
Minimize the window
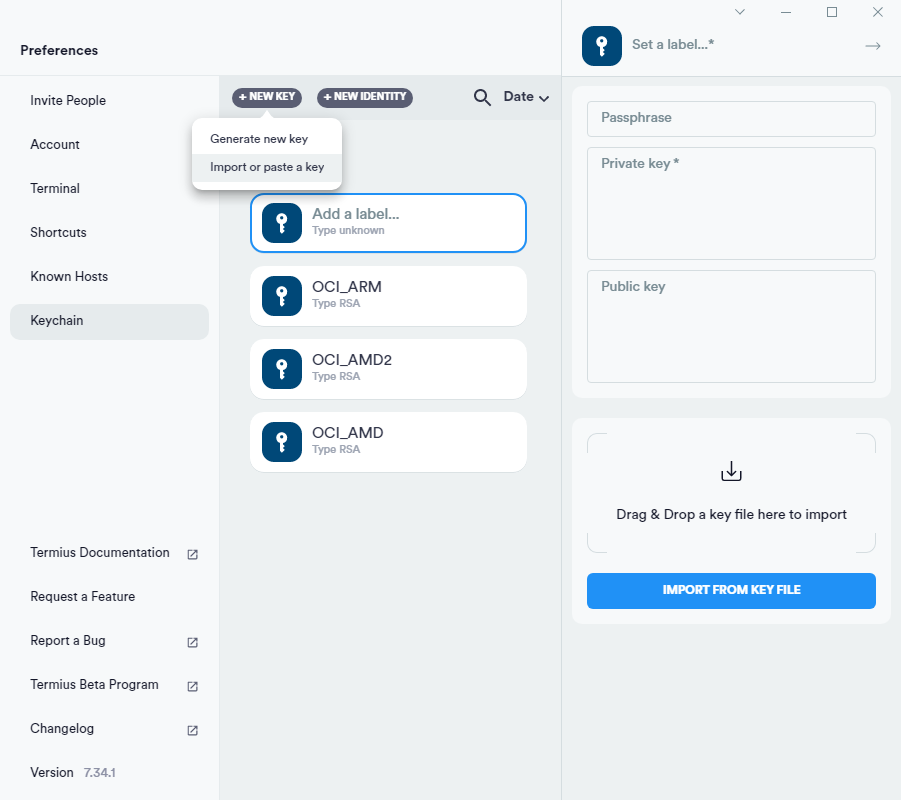[x=786, y=12]
